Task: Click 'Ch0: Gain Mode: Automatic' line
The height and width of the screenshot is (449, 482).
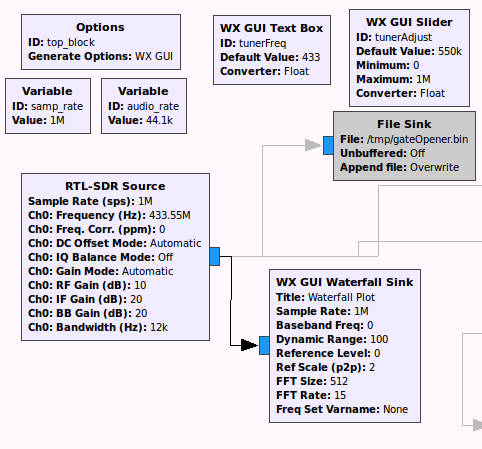Action: pos(101,271)
